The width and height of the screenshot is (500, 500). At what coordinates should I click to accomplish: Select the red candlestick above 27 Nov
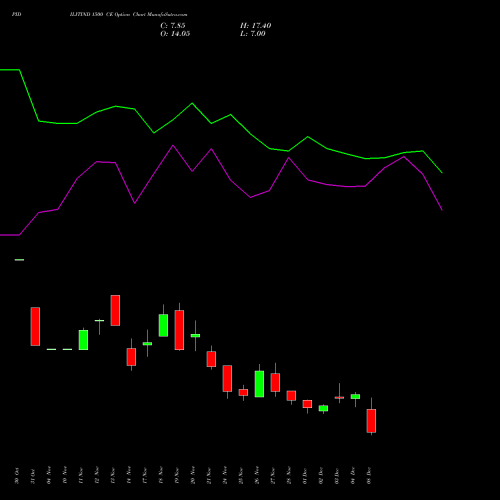275,382
